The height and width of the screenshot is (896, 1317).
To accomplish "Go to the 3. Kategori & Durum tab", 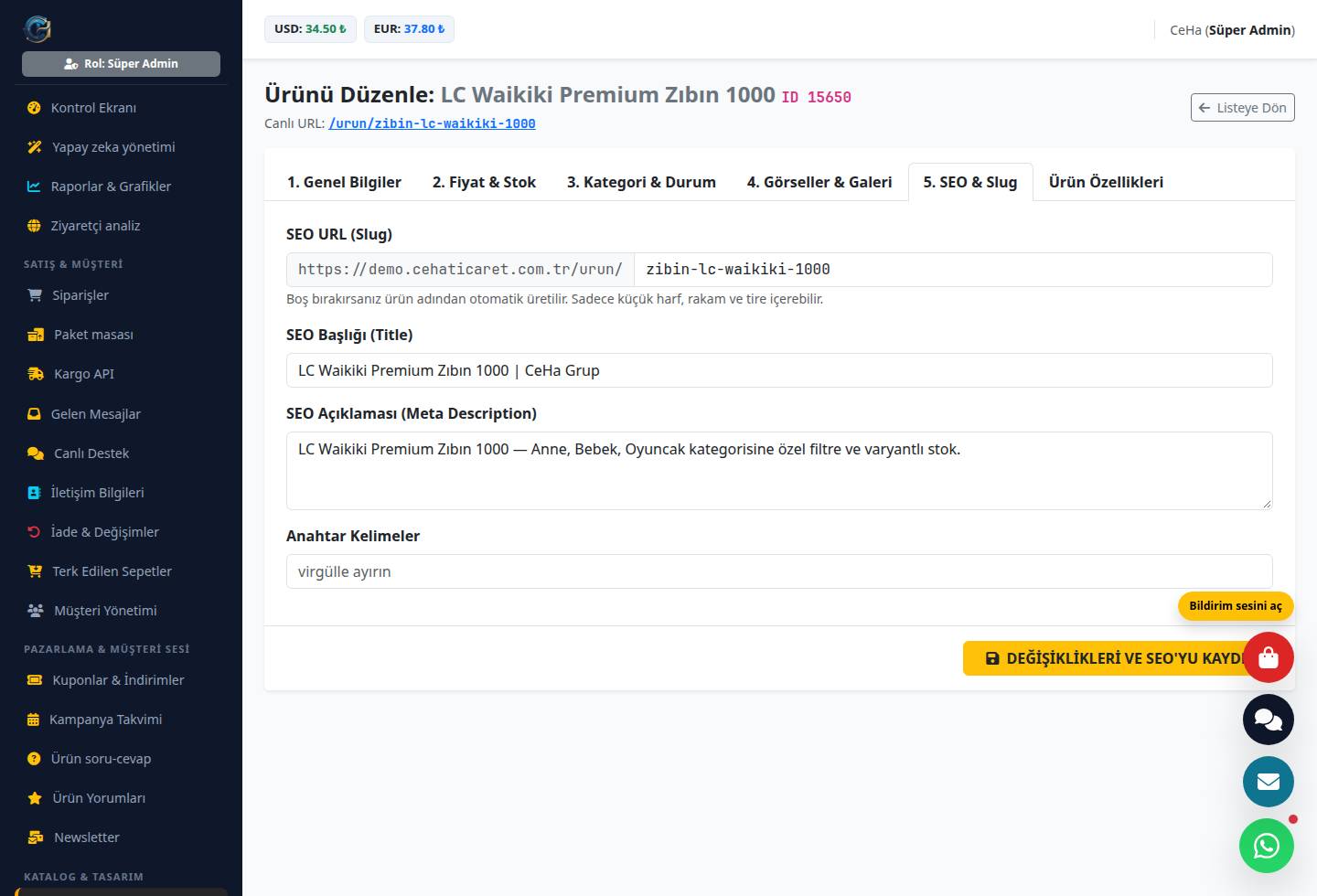I will click(x=641, y=182).
